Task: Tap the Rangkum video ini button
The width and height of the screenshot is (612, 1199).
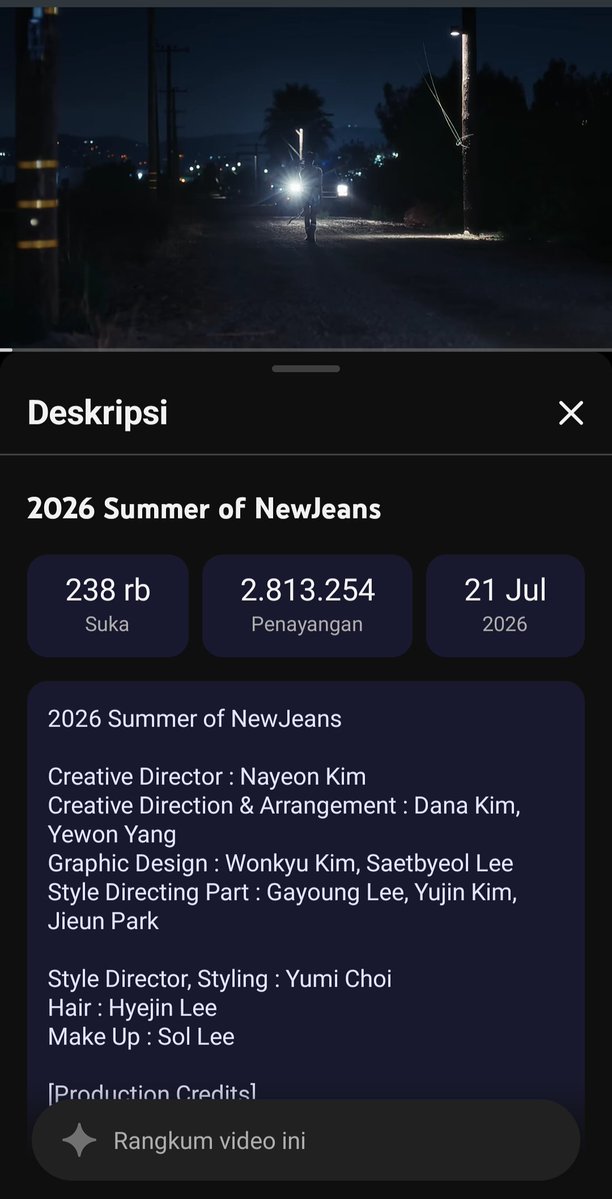Action: pos(306,1140)
